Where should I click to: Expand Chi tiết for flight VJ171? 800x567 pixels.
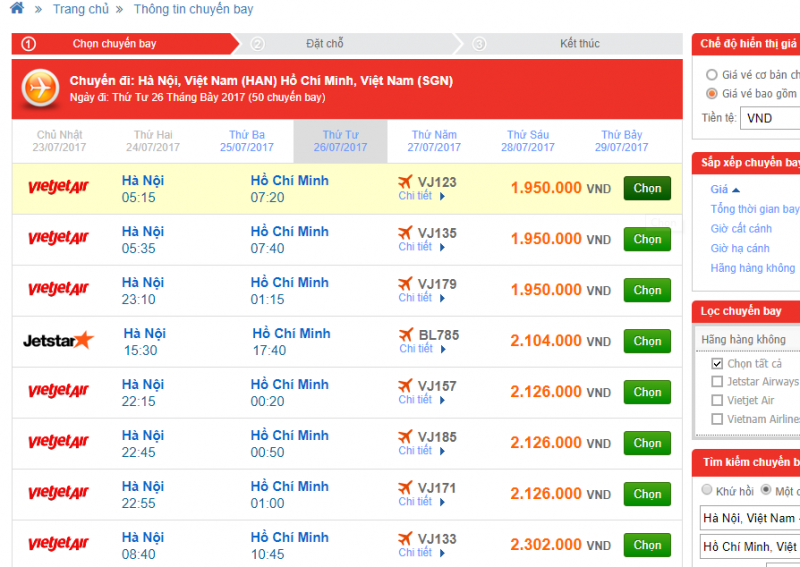[x=422, y=502]
